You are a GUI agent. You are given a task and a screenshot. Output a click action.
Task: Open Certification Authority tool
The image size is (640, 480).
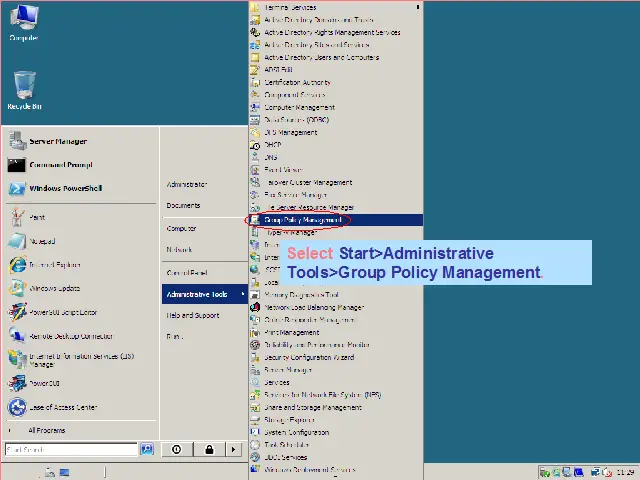tap(336, 82)
